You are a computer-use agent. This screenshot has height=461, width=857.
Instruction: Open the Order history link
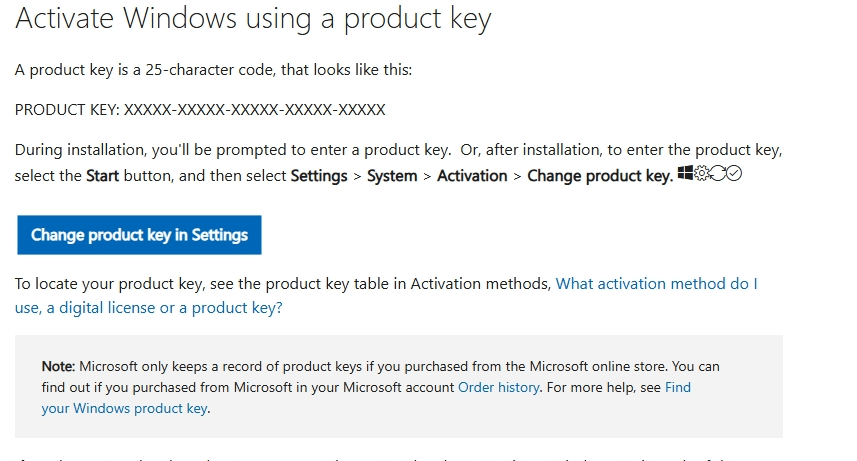(x=498, y=387)
